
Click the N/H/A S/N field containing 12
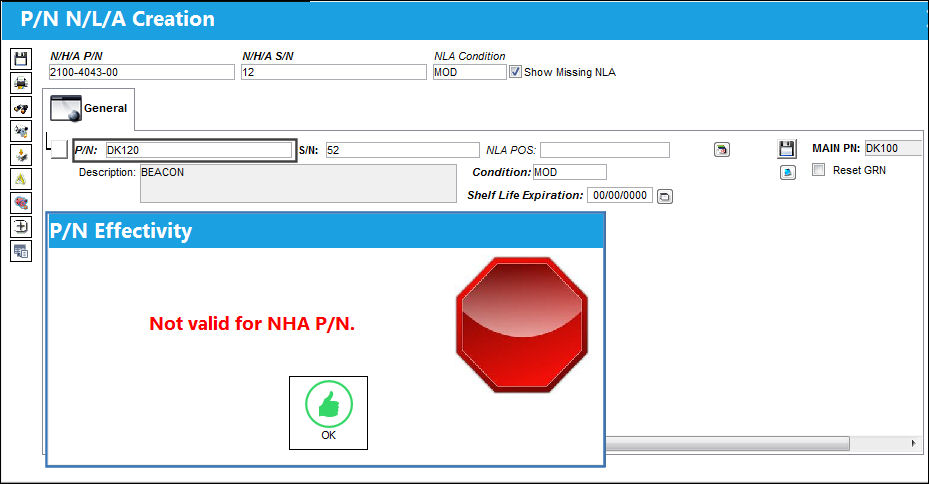coord(334,72)
